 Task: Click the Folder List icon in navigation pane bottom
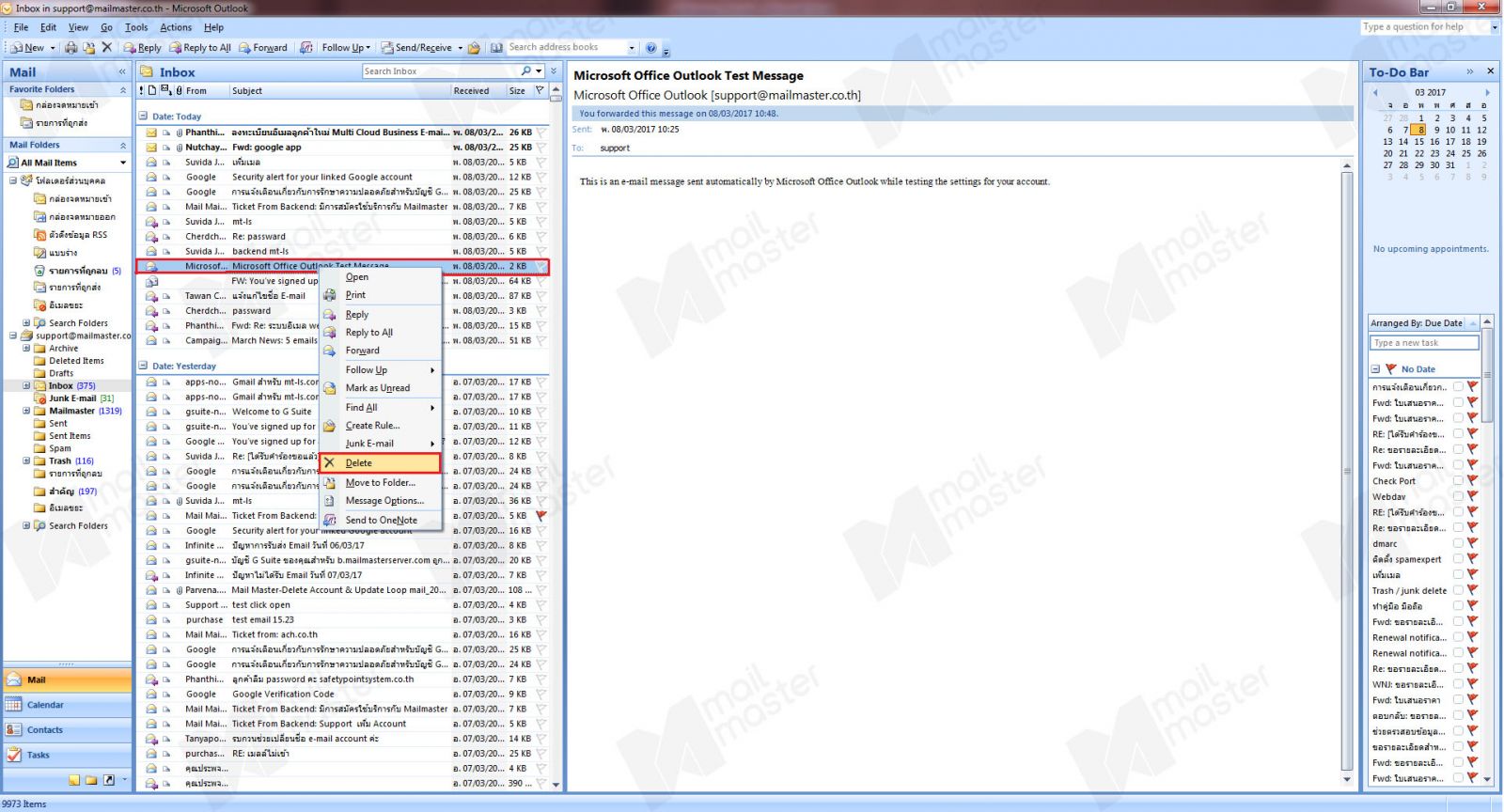point(91,780)
